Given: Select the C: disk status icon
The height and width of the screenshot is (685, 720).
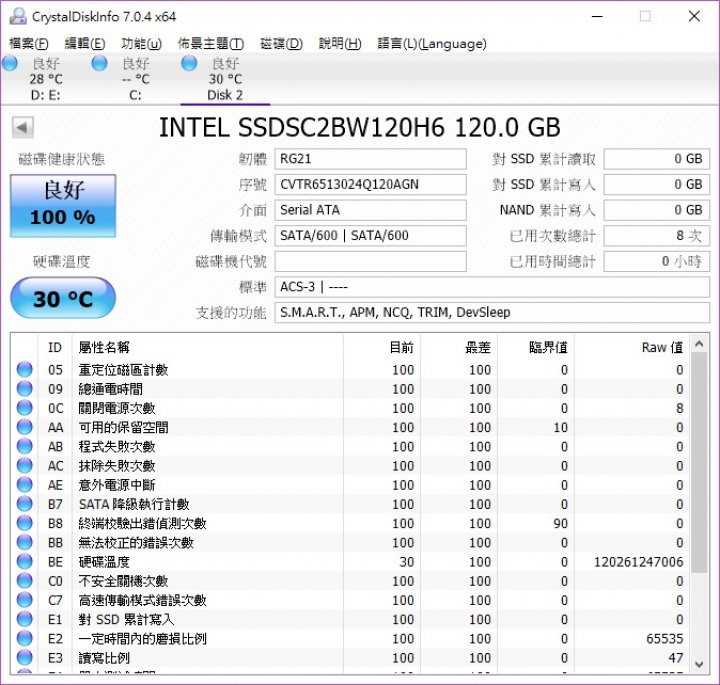Looking at the screenshot, I should coord(100,63).
